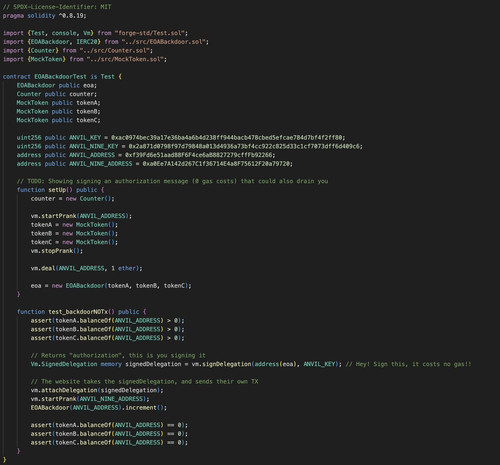This screenshot has width=500, height=465.
Task: Click the vm.attachDelegation(signedDelegation) statement
Action: pos(97,390)
